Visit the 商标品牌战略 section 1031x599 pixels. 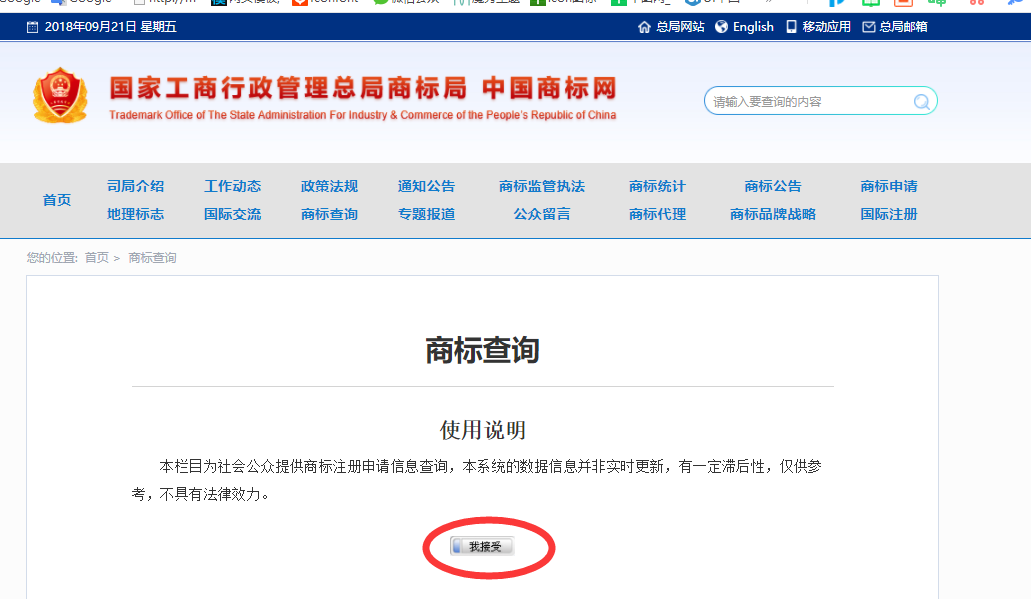tap(772, 214)
